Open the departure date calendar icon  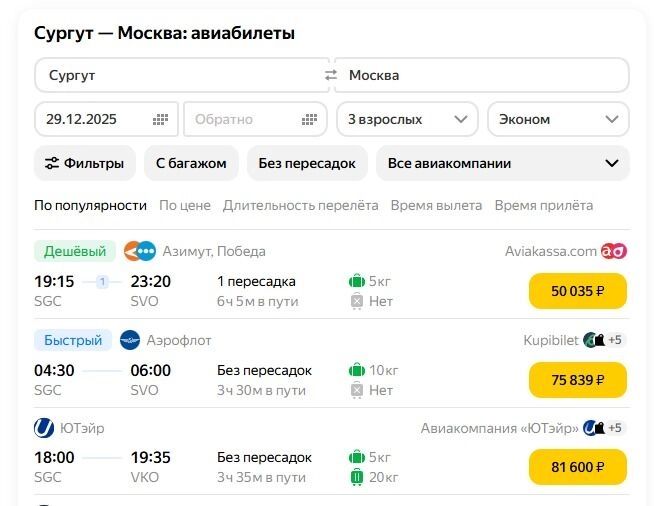[160, 119]
